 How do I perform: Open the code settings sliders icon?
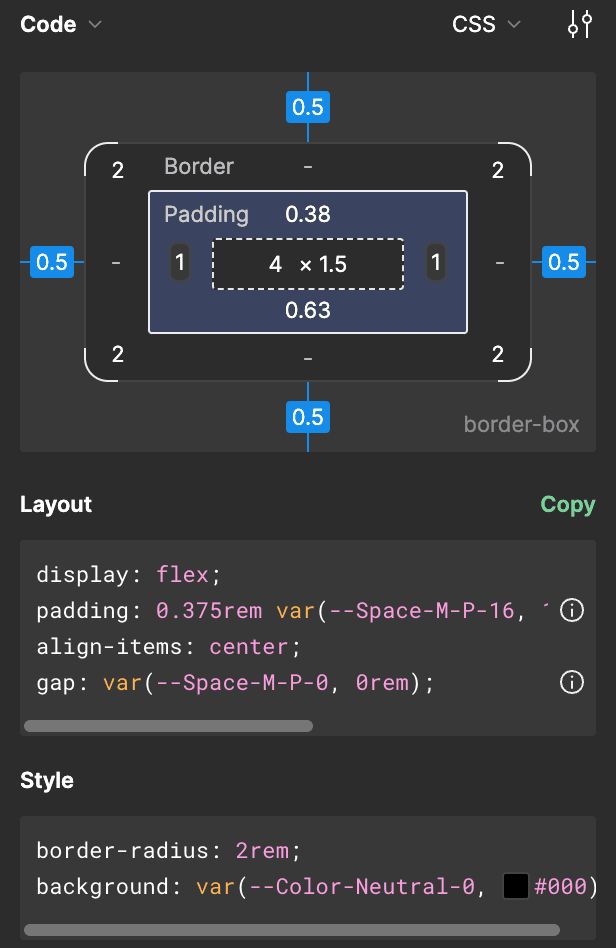coord(579,25)
